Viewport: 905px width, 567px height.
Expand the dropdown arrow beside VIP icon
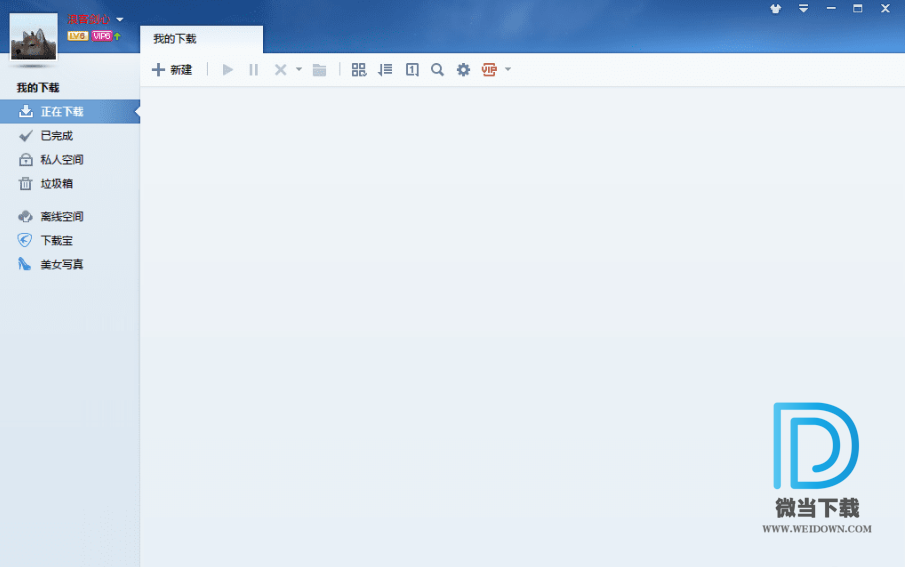tap(508, 70)
